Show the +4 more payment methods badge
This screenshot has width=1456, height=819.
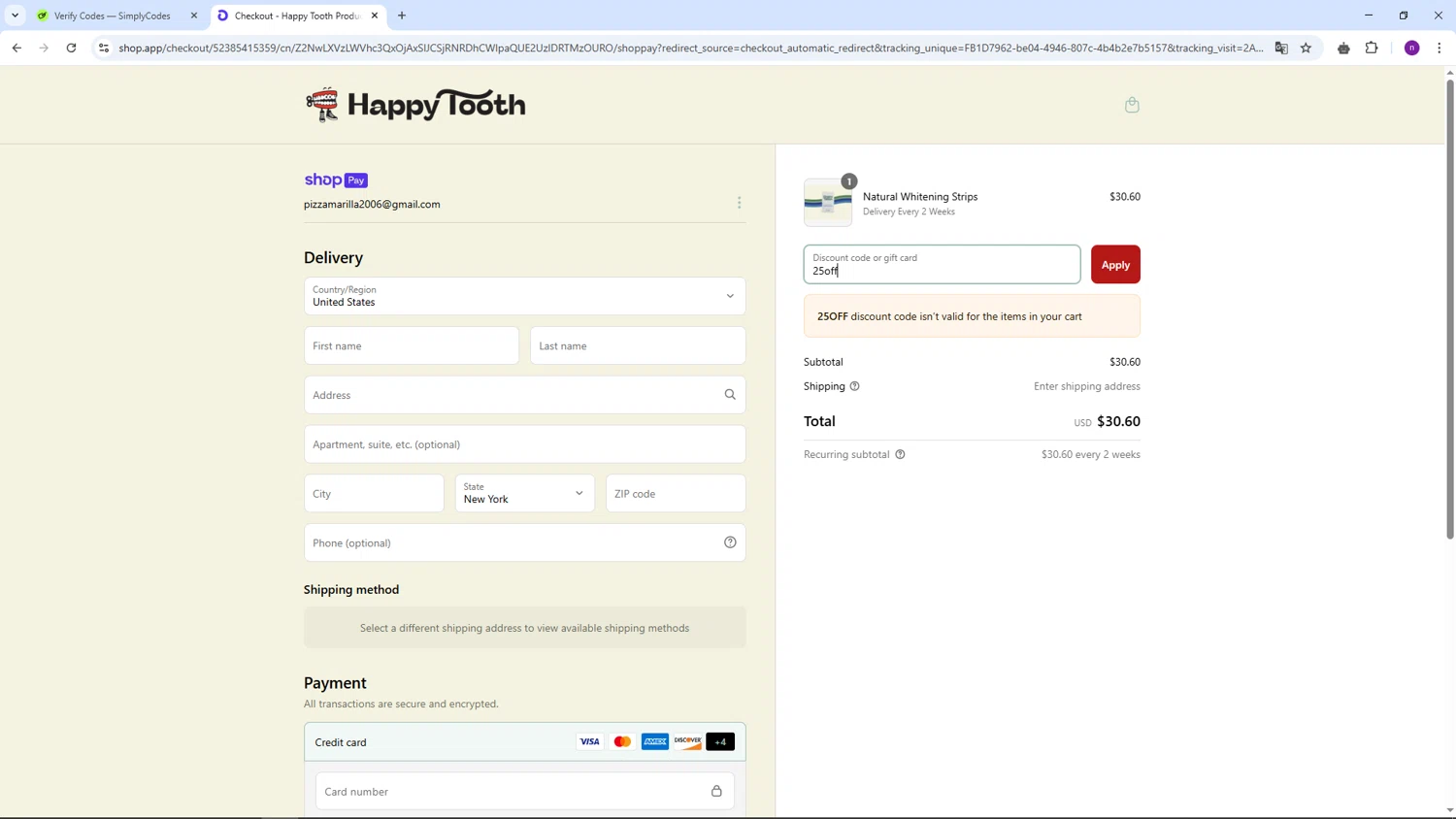pyautogui.click(x=720, y=741)
